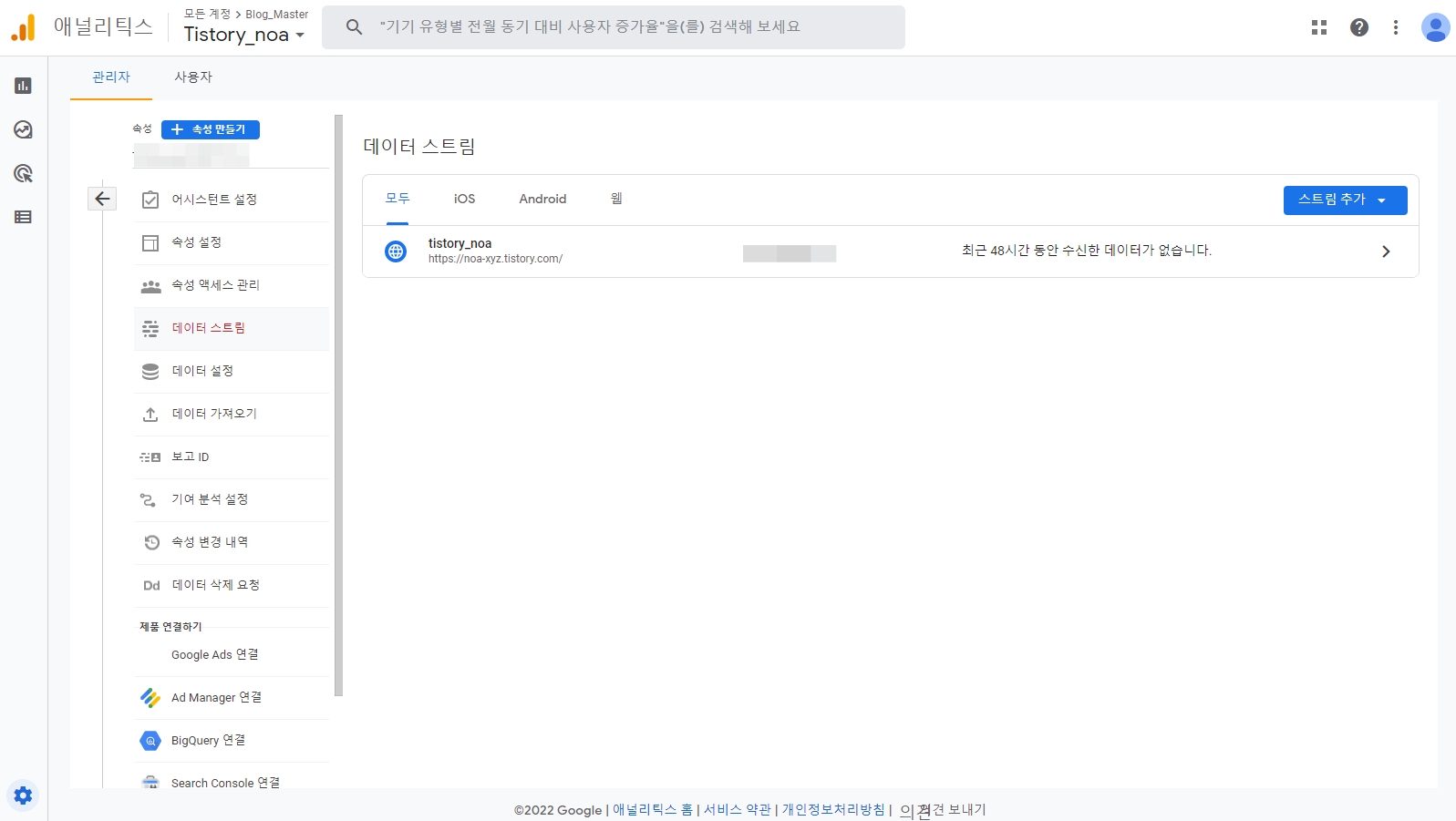Screen dimensions: 1456x821
Task: Click the back arrow button
Action: point(102,199)
